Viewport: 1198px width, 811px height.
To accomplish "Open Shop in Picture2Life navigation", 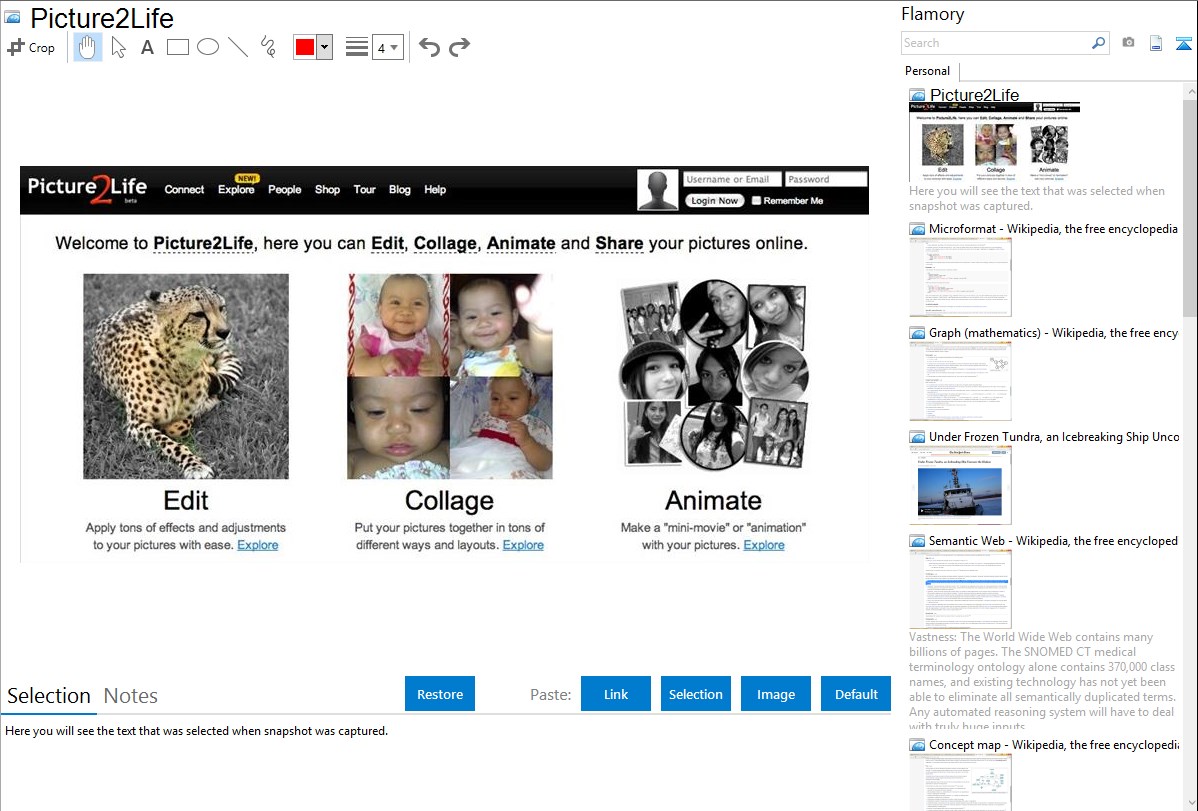I will point(327,190).
